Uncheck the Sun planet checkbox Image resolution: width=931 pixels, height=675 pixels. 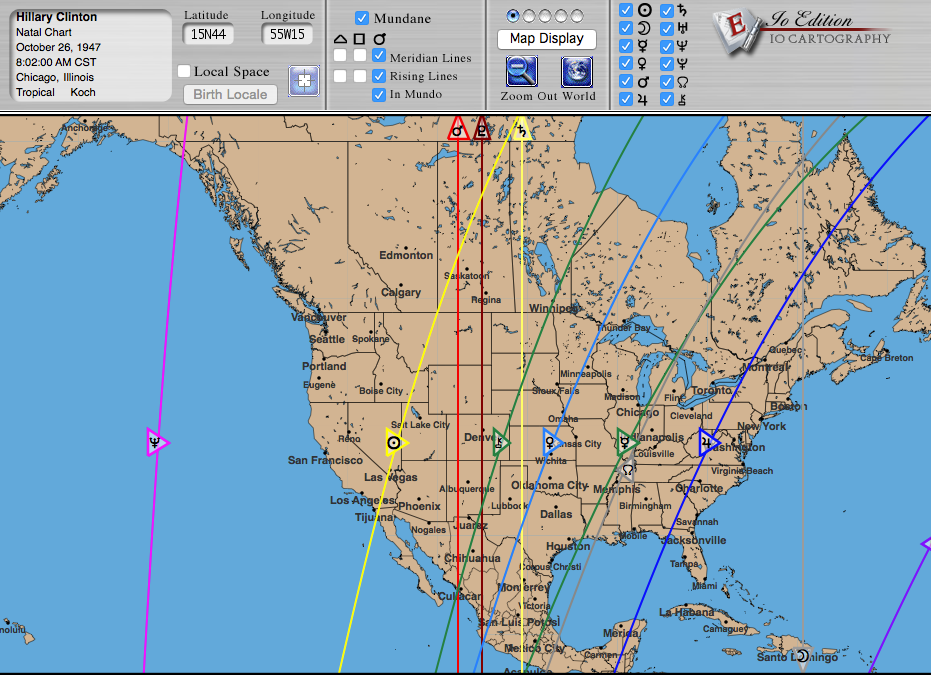[x=625, y=11]
